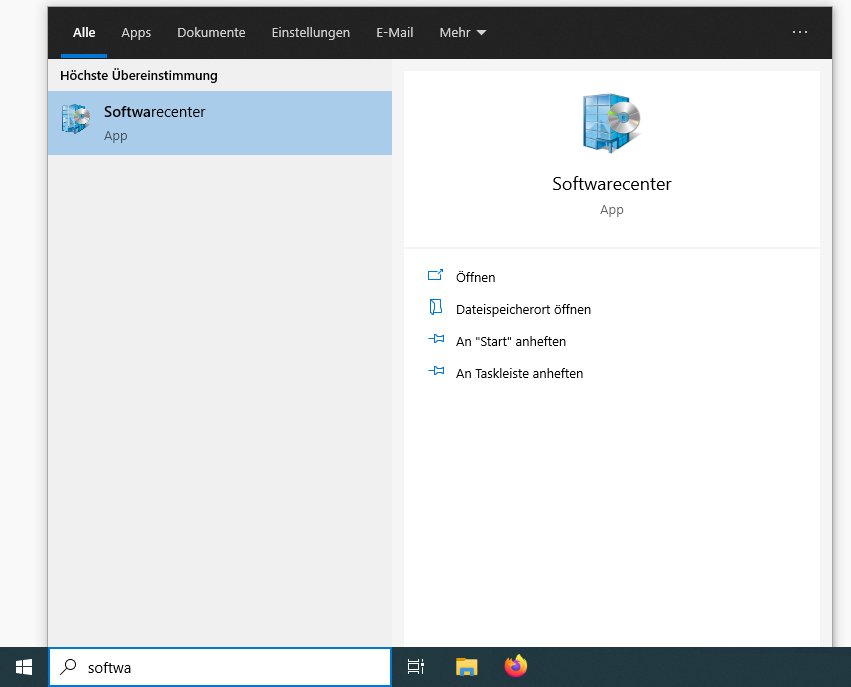Screen dimensions: 851x687
Task: Click Öffnen to launch Softwarecenter
Action: pyautogui.click(x=475, y=277)
